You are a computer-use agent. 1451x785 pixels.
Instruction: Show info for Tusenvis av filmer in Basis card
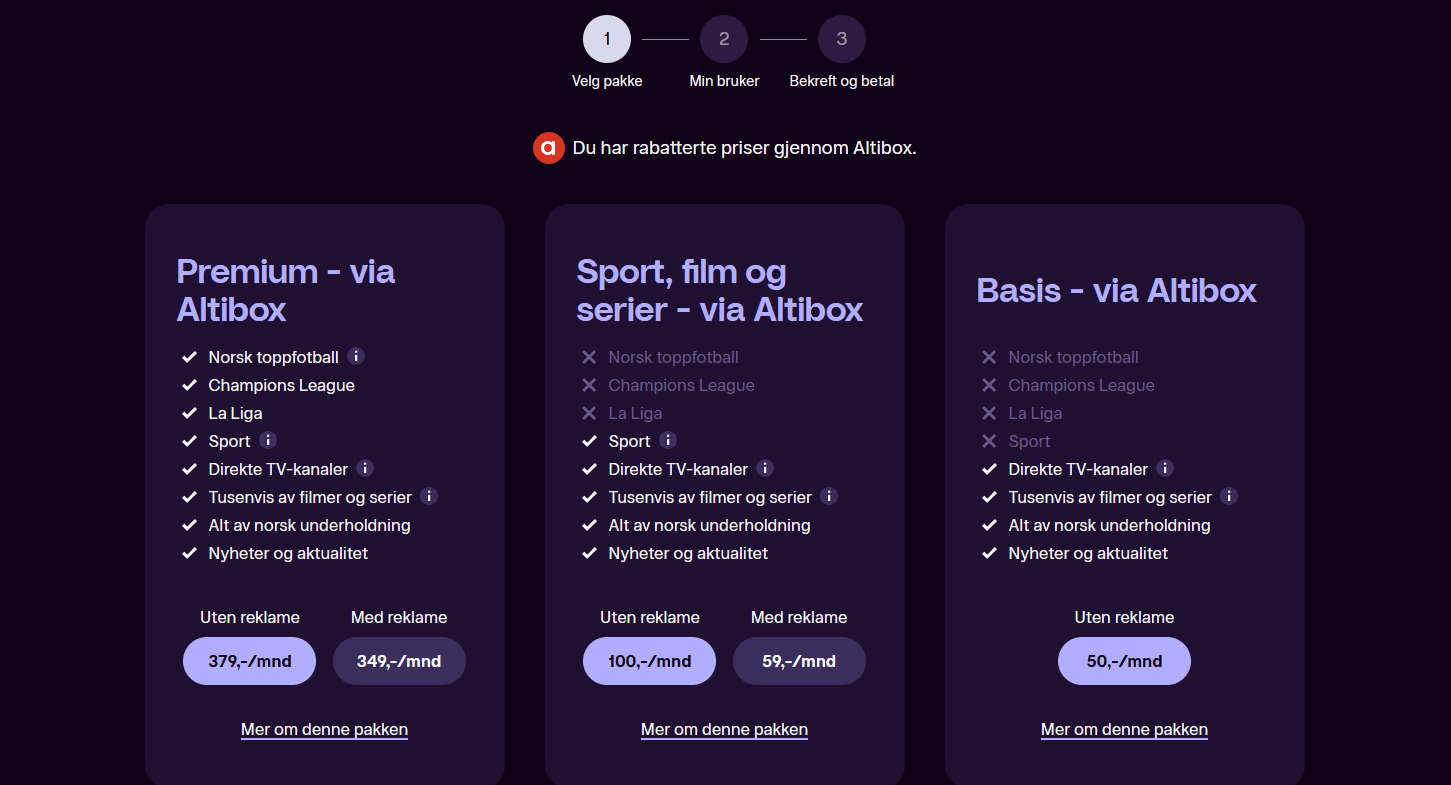tap(1229, 496)
